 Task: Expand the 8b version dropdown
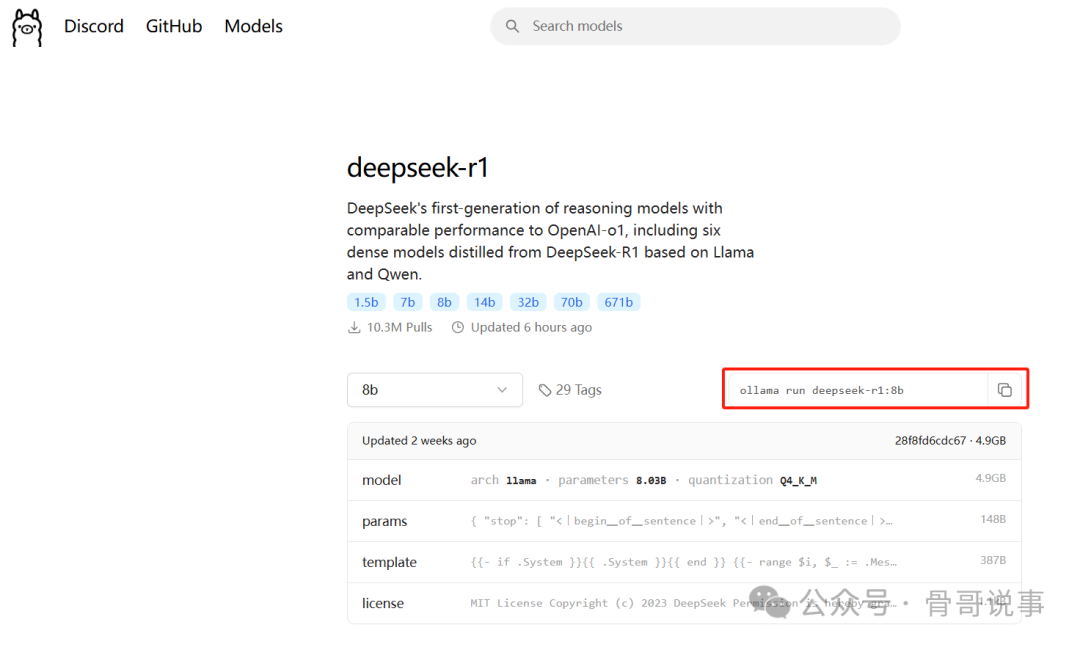[x=435, y=390]
